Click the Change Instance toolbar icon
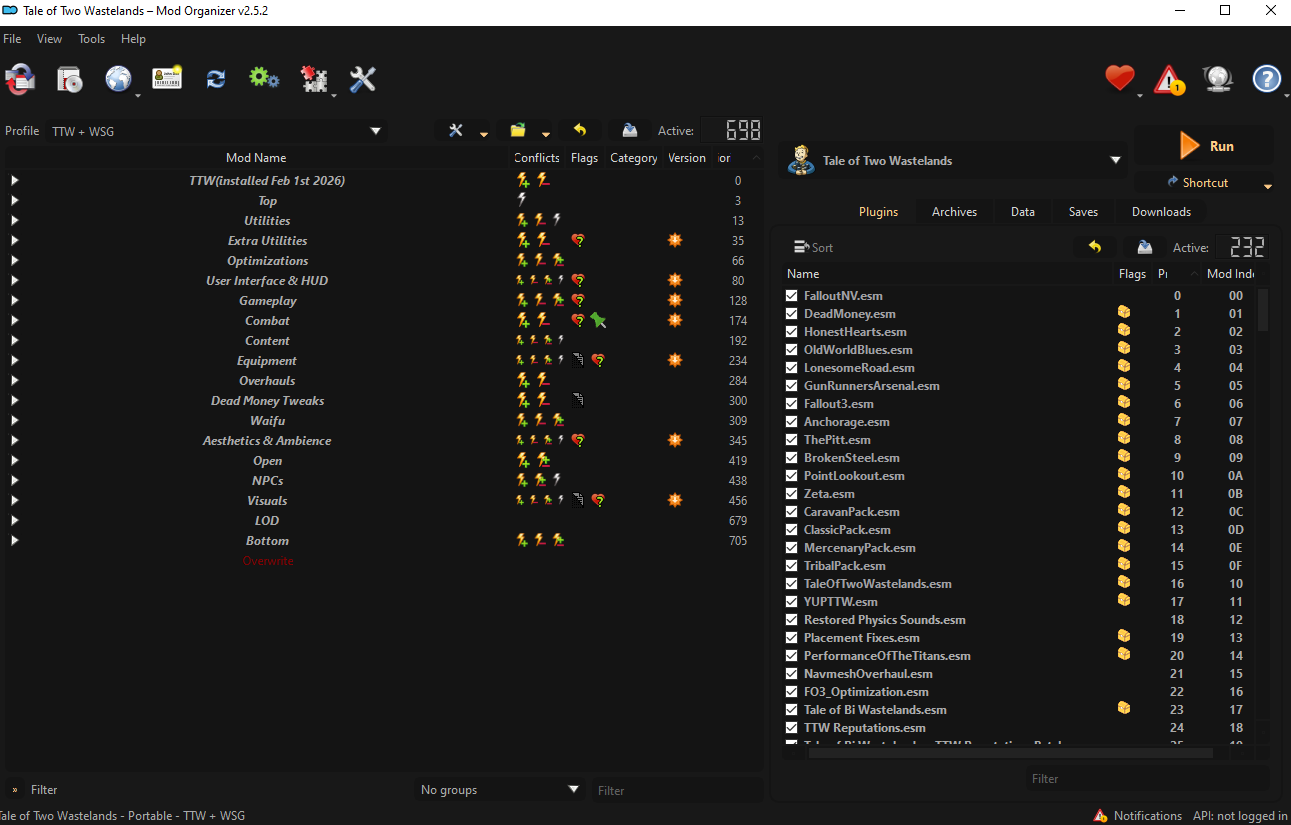This screenshot has width=1291, height=825. (20, 79)
